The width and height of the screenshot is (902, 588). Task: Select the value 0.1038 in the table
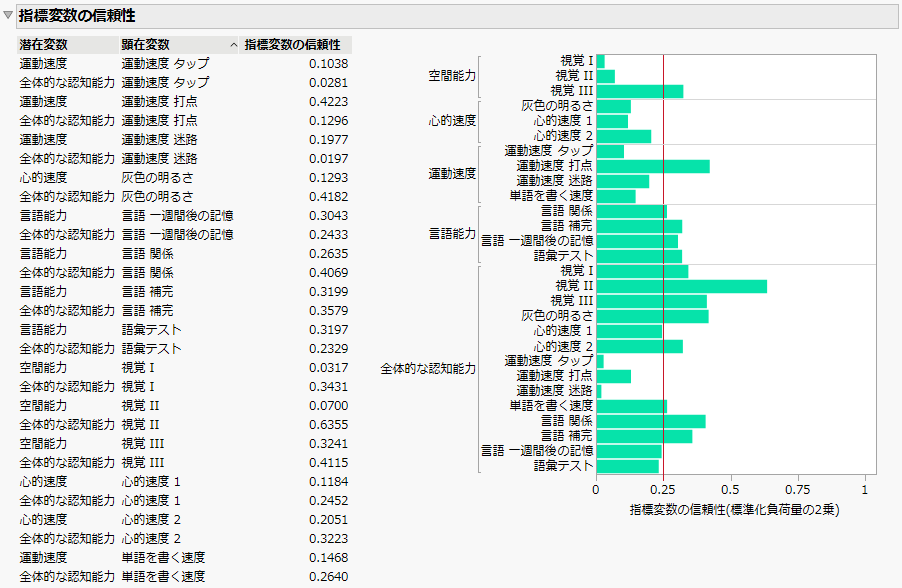pyautogui.click(x=328, y=64)
